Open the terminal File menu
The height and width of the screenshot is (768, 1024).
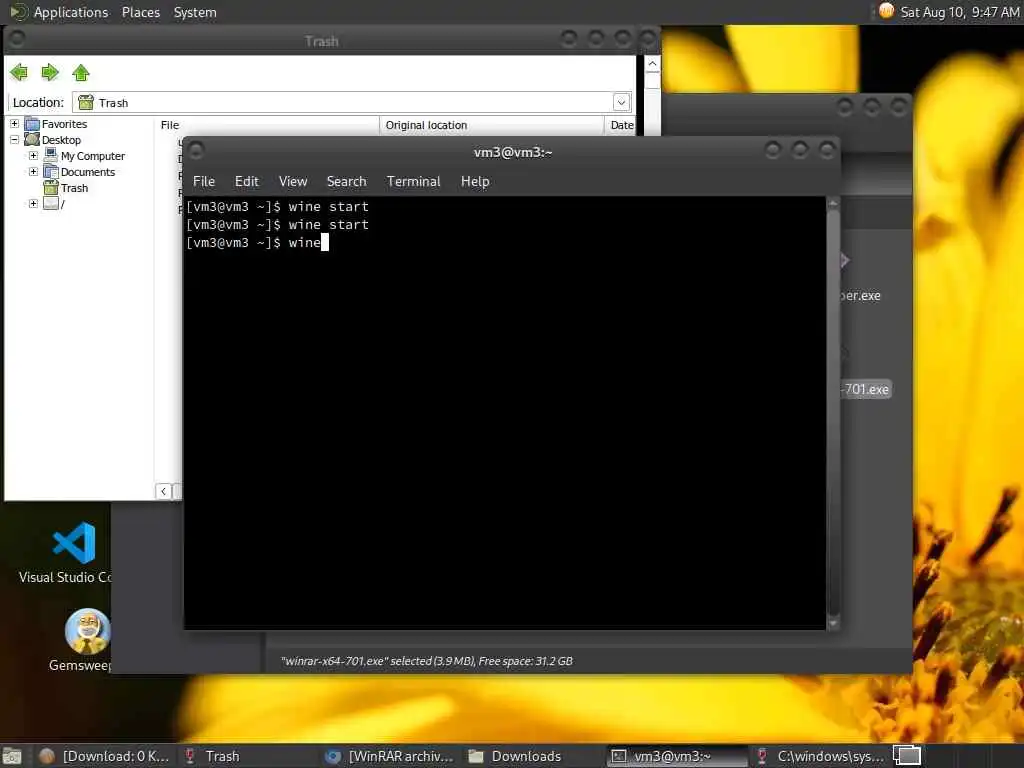click(x=204, y=182)
